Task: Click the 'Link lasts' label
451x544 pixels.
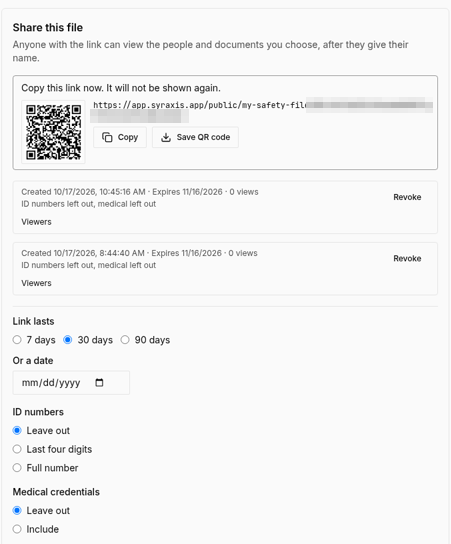Action: pos(33,321)
